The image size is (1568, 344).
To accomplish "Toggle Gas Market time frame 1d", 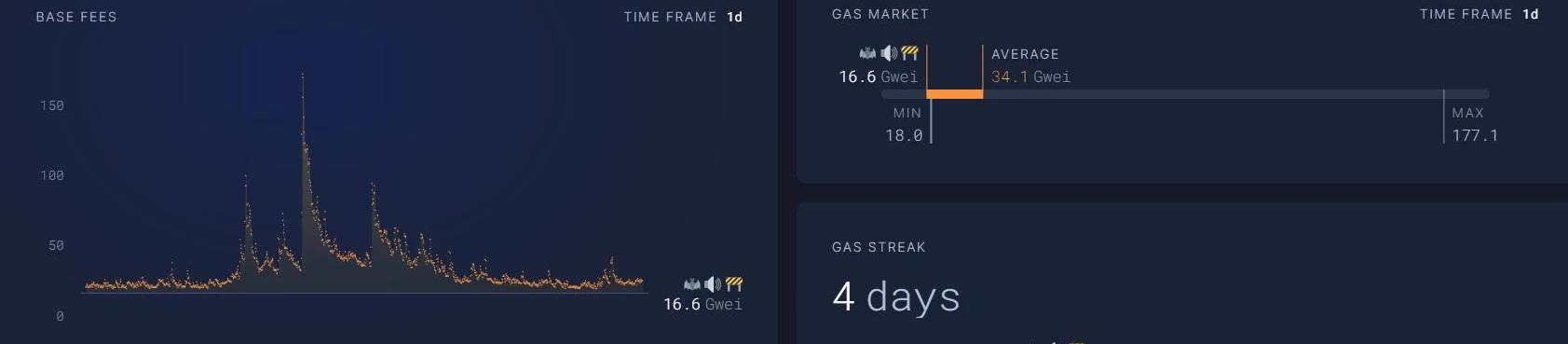I will coord(1531,14).
